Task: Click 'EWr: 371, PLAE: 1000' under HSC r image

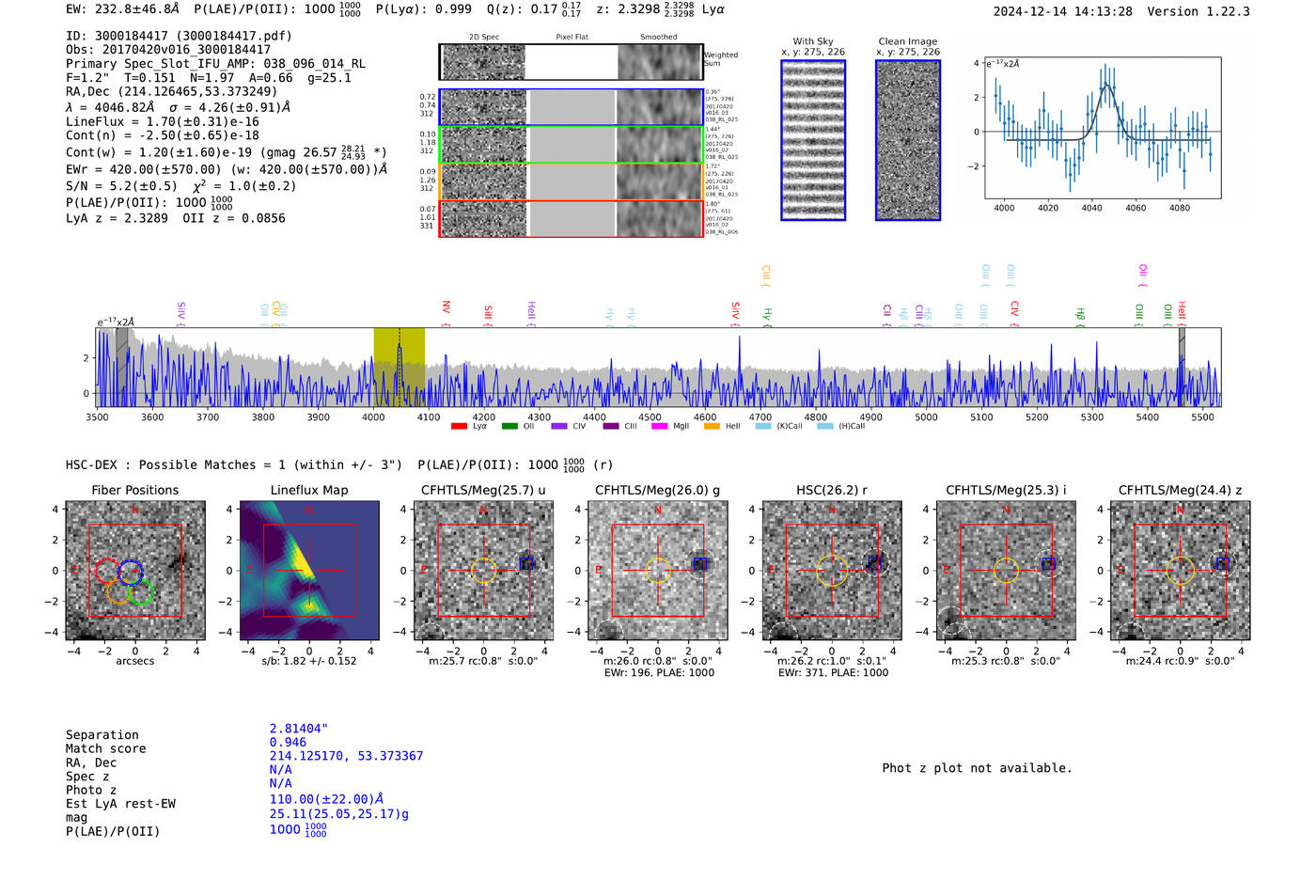Action: (x=832, y=672)
